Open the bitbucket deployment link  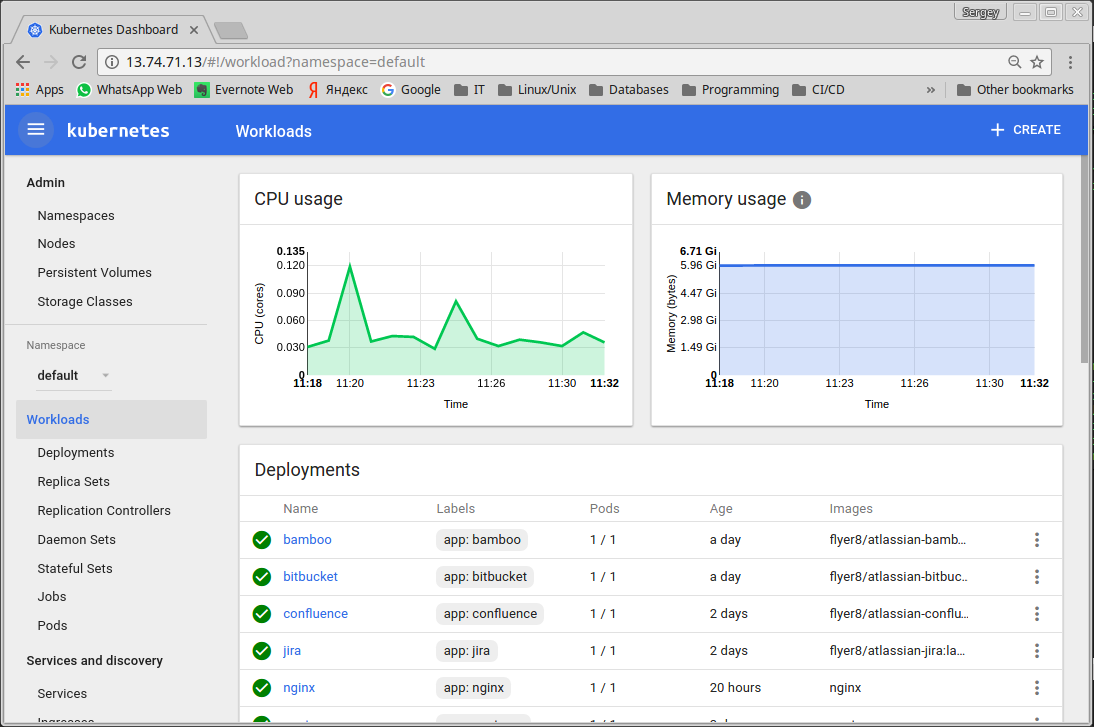[x=310, y=577]
